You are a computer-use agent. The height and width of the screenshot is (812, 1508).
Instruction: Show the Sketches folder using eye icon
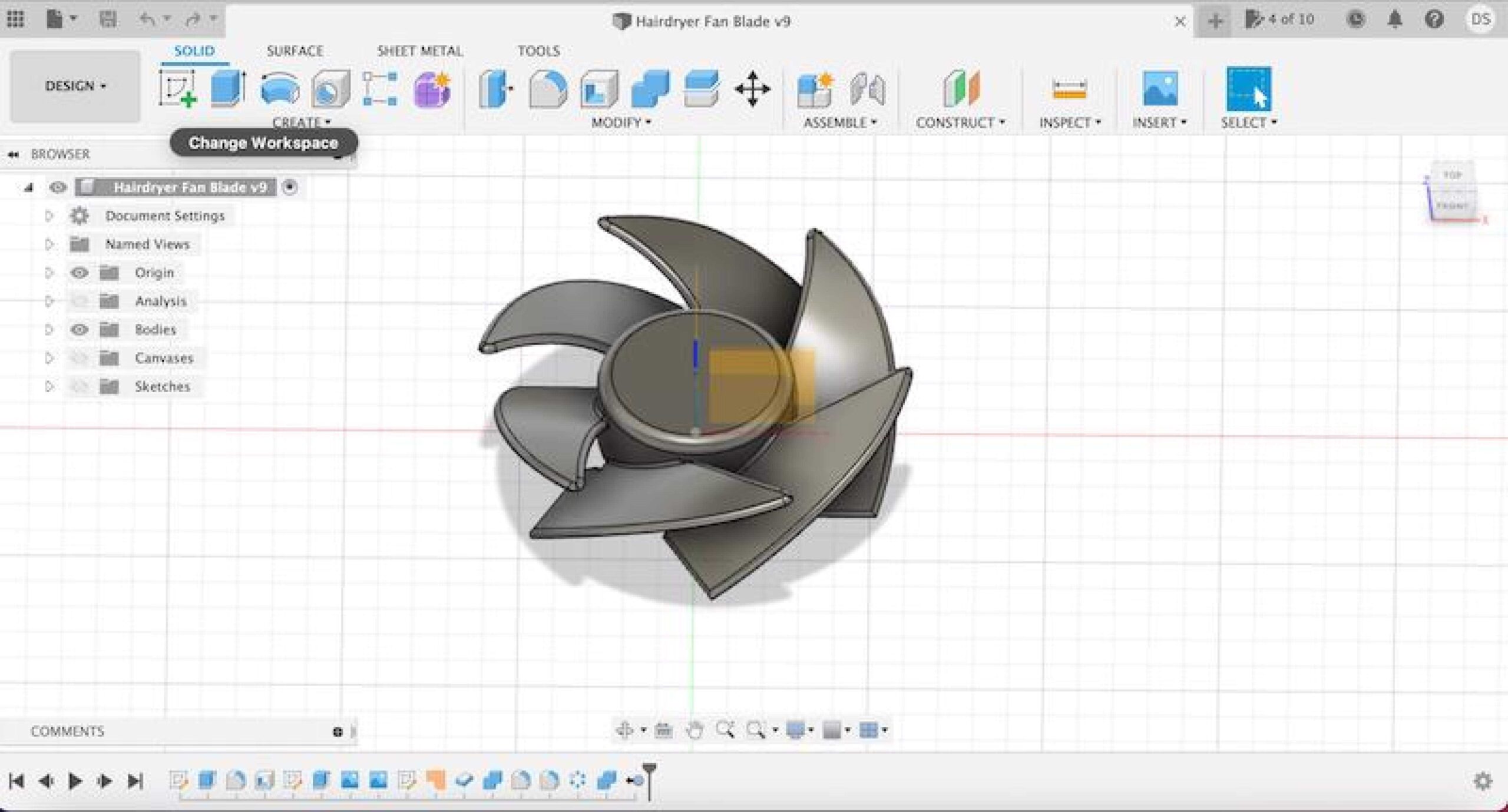tap(80, 386)
